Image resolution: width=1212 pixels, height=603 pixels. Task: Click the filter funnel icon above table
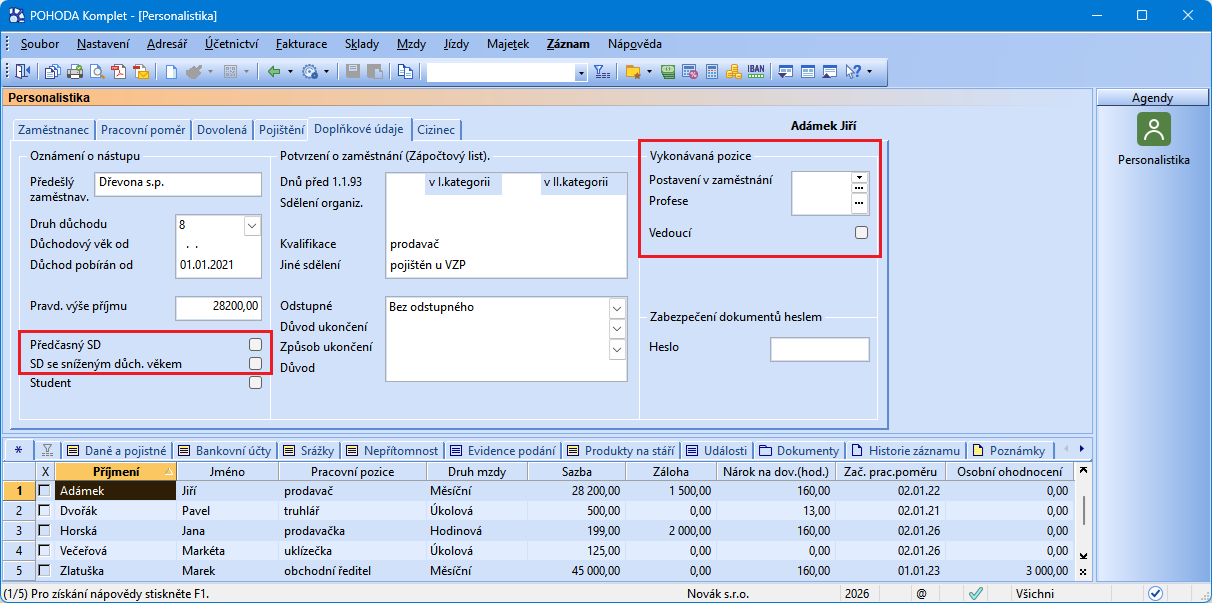click(47, 450)
